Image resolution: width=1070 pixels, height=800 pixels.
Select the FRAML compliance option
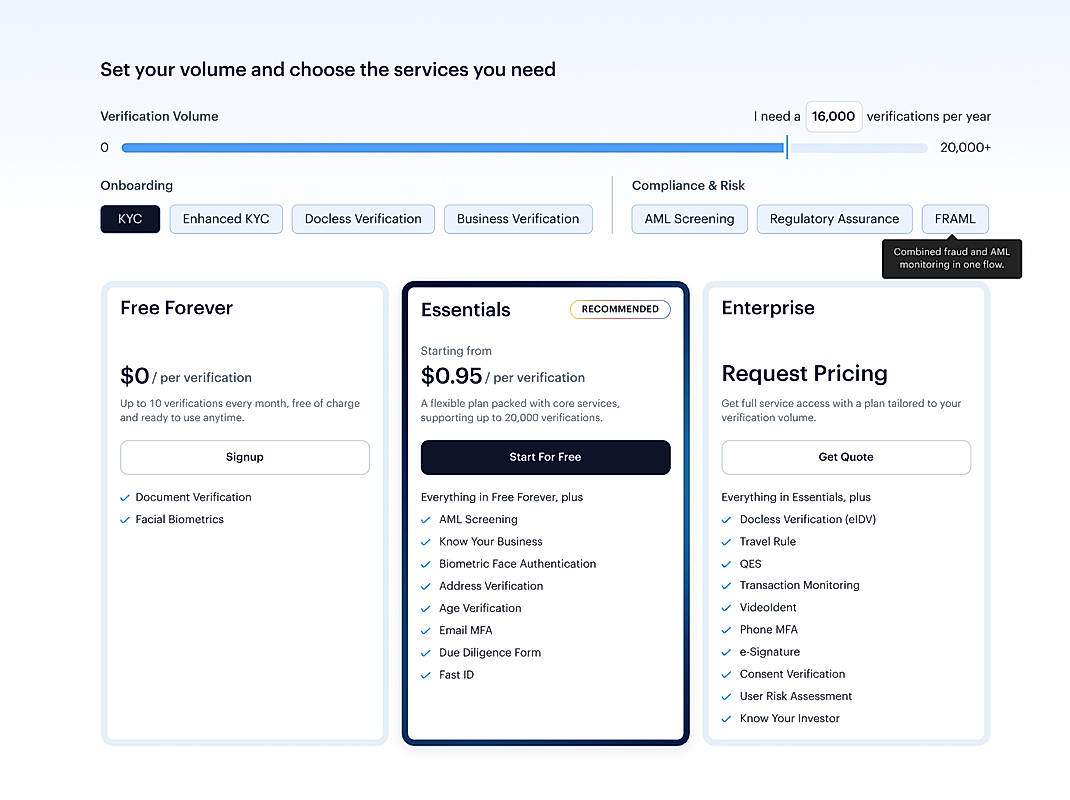[955, 219]
